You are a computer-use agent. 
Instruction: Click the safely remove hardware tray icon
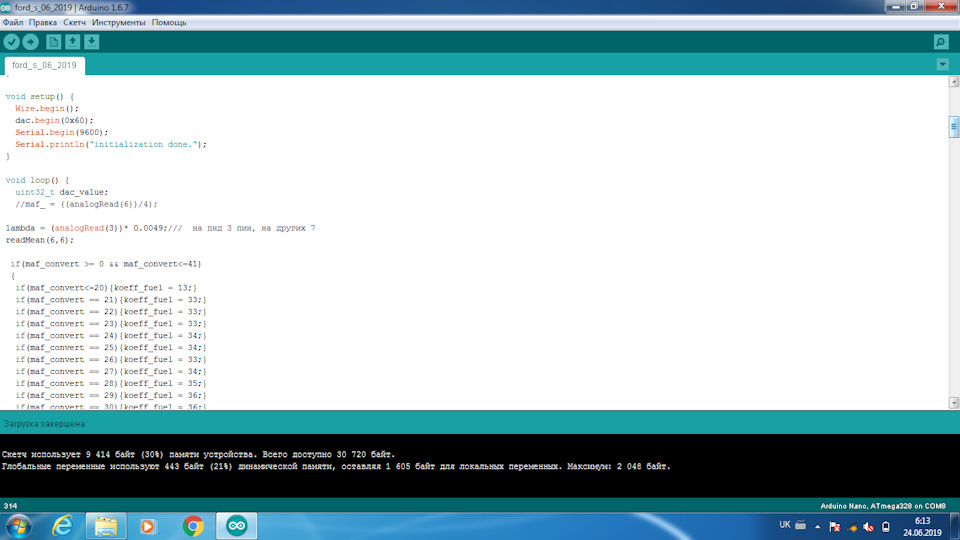tap(886, 527)
